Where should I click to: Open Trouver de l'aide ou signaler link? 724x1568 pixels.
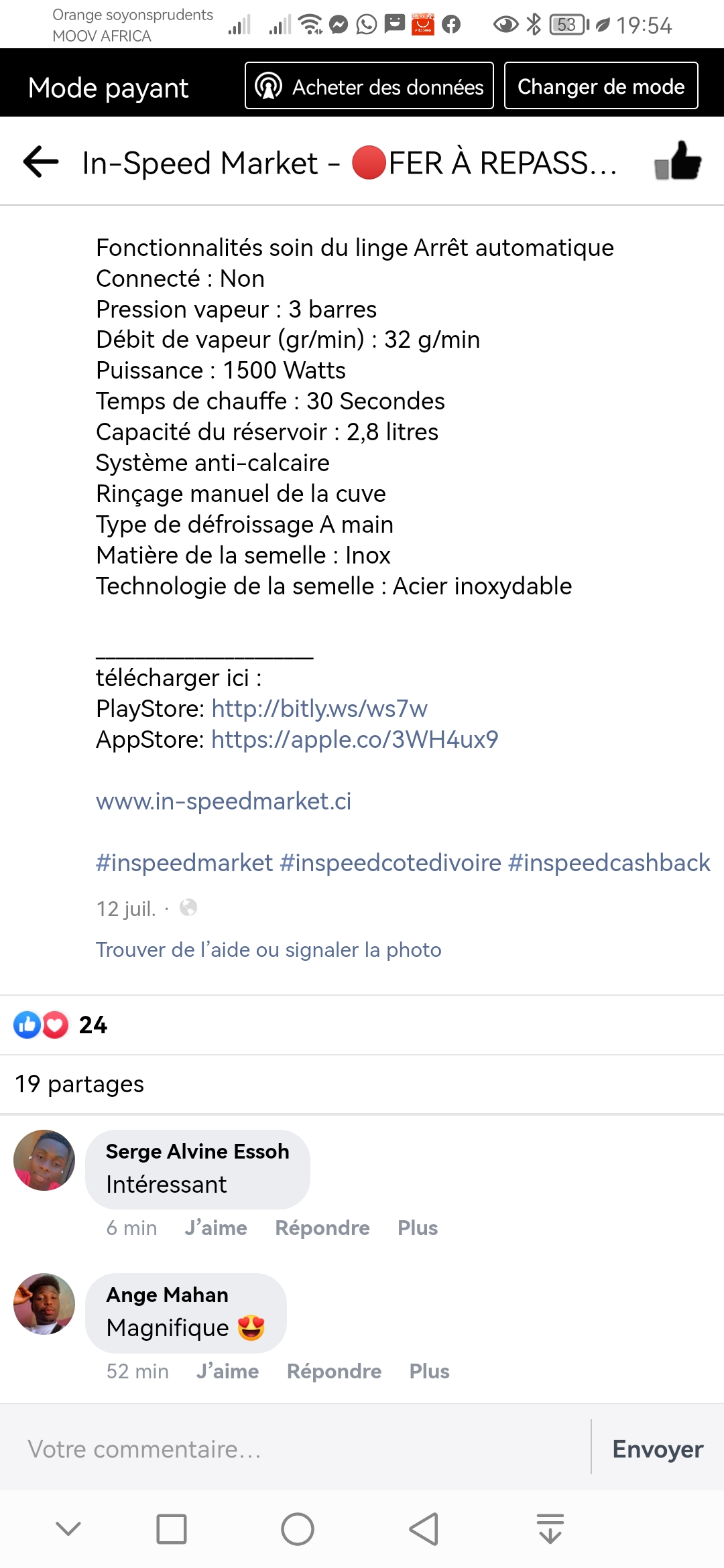pyautogui.click(x=268, y=950)
